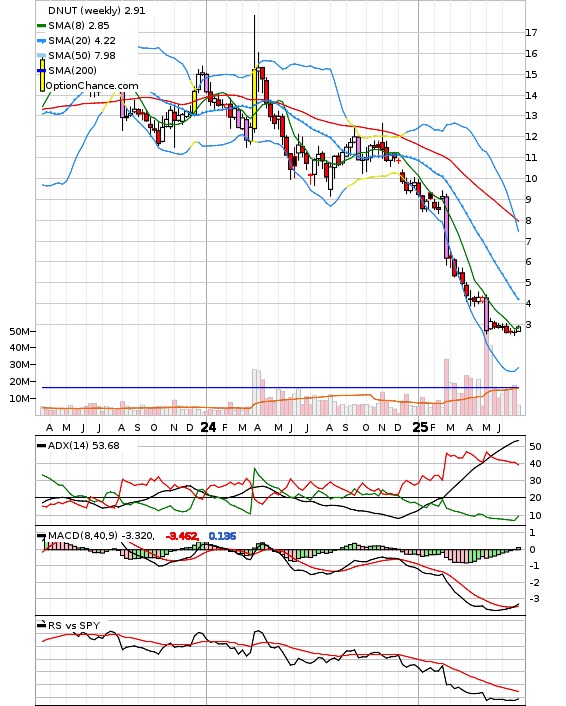Click the ADX(14) legend line icon
Image resolution: width=566 pixels, height=706 pixels.
click(41, 446)
